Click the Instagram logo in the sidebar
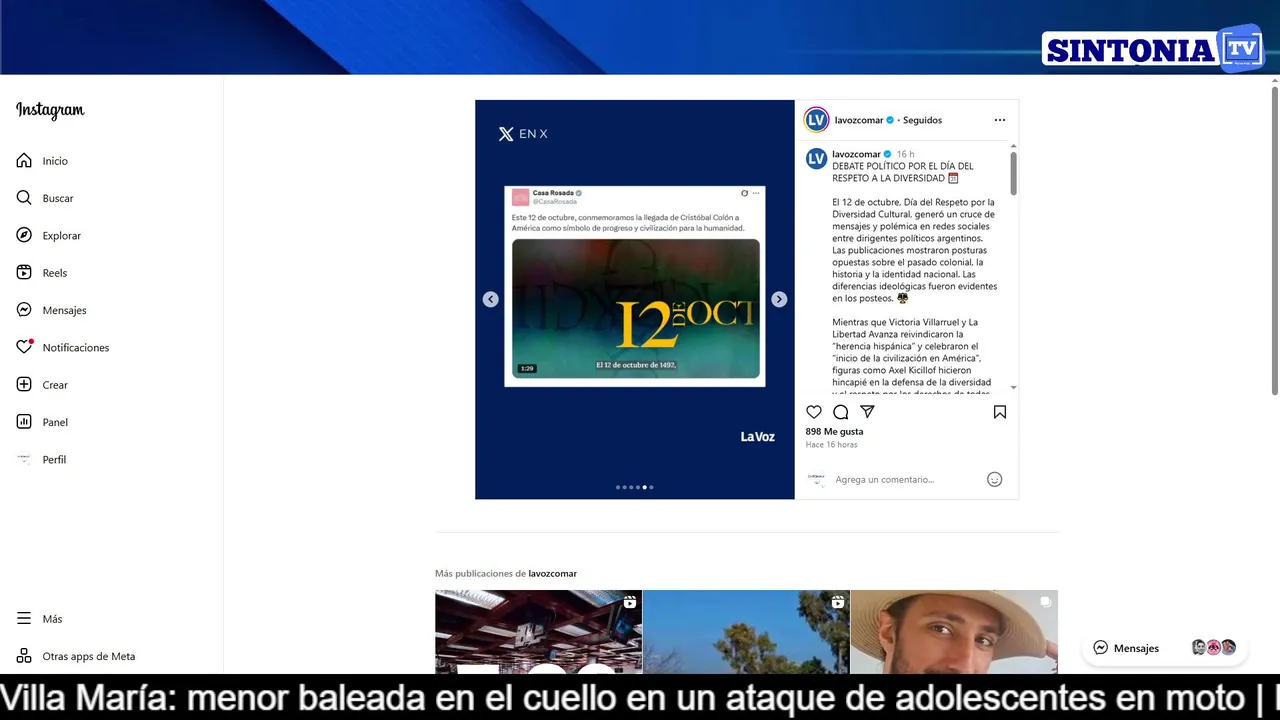This screenshot has height=720, width=1280. tap(50, 110)
